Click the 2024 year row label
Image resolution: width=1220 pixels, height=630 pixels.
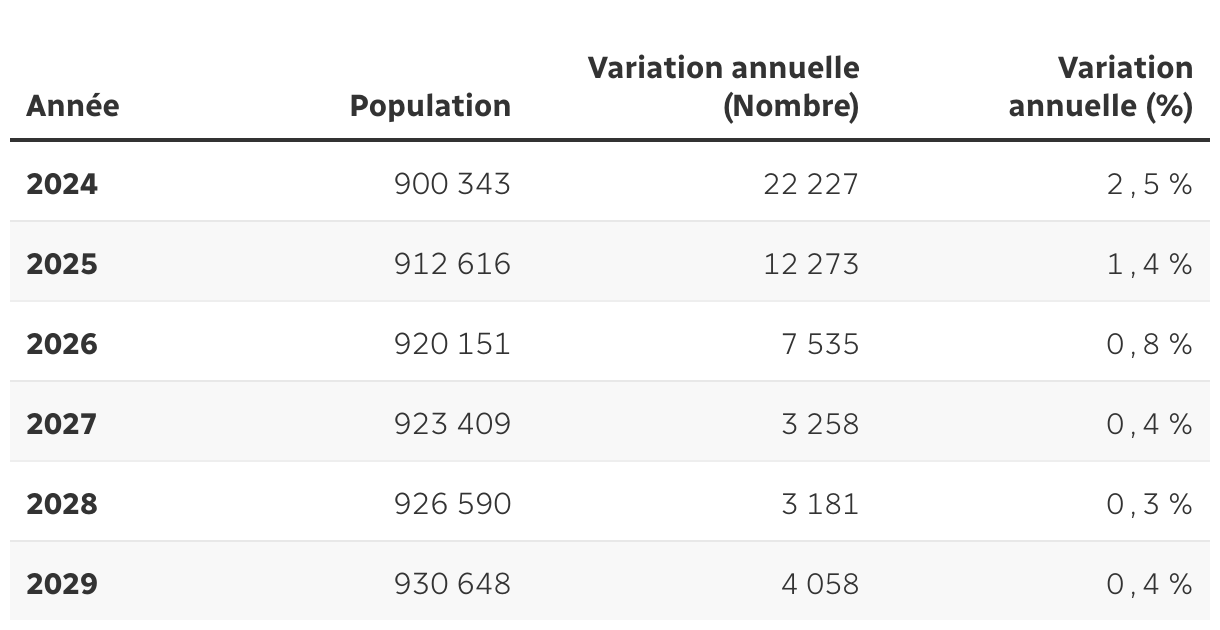pyautogui.click(x=62, y=184)
